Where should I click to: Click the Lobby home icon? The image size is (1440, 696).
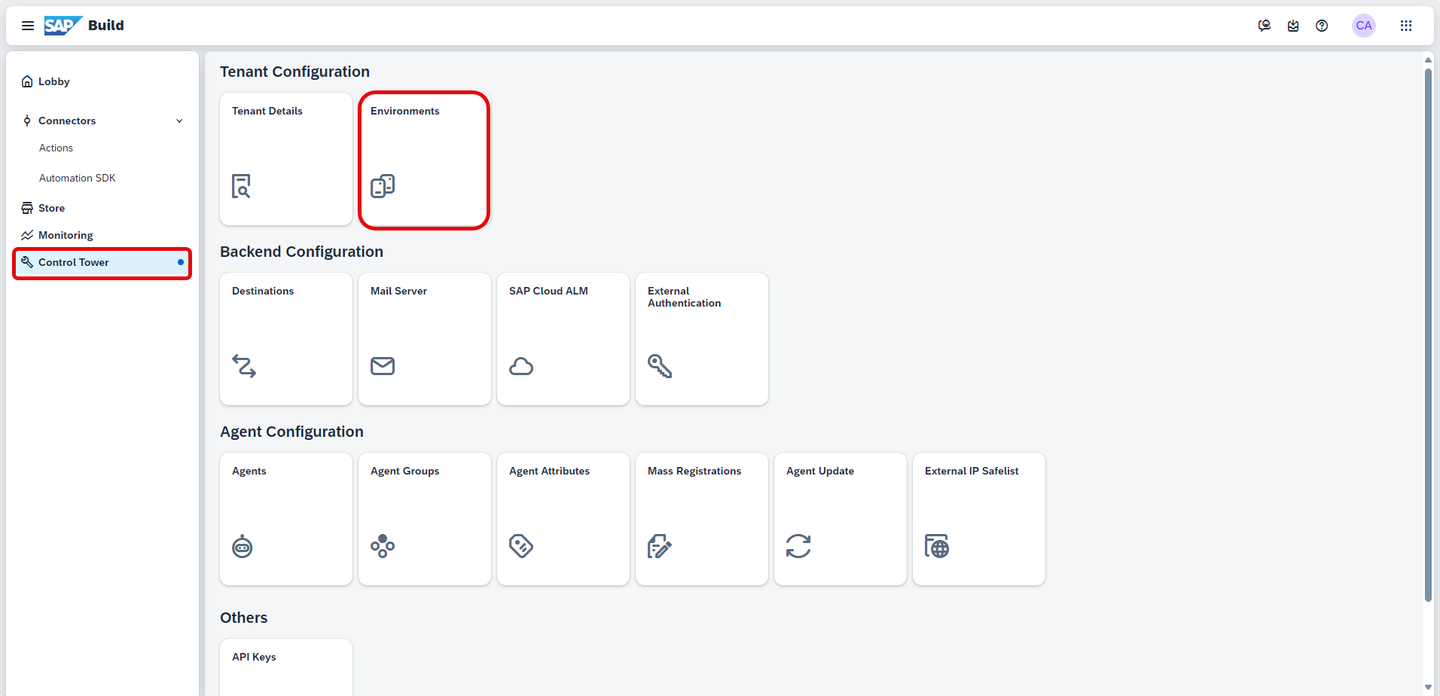tap(27, 82)
